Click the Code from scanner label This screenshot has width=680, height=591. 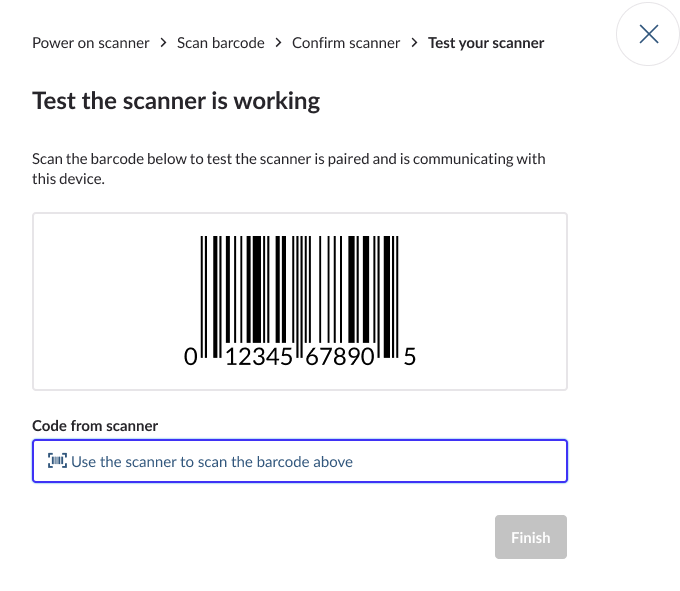coord(95,425)
